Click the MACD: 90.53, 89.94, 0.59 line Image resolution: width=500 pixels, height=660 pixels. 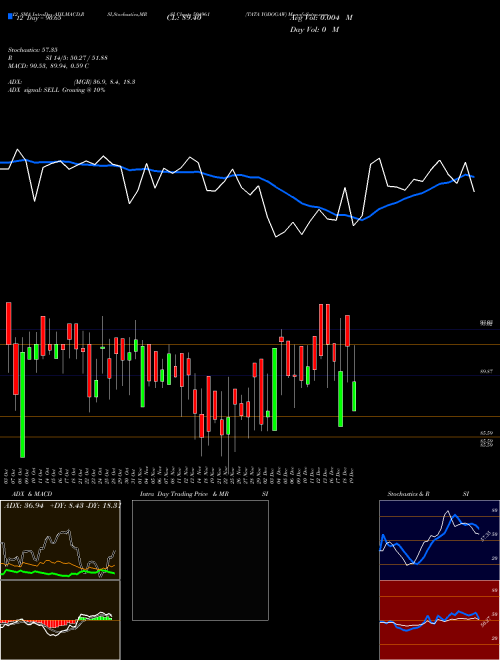pos(48,66)
